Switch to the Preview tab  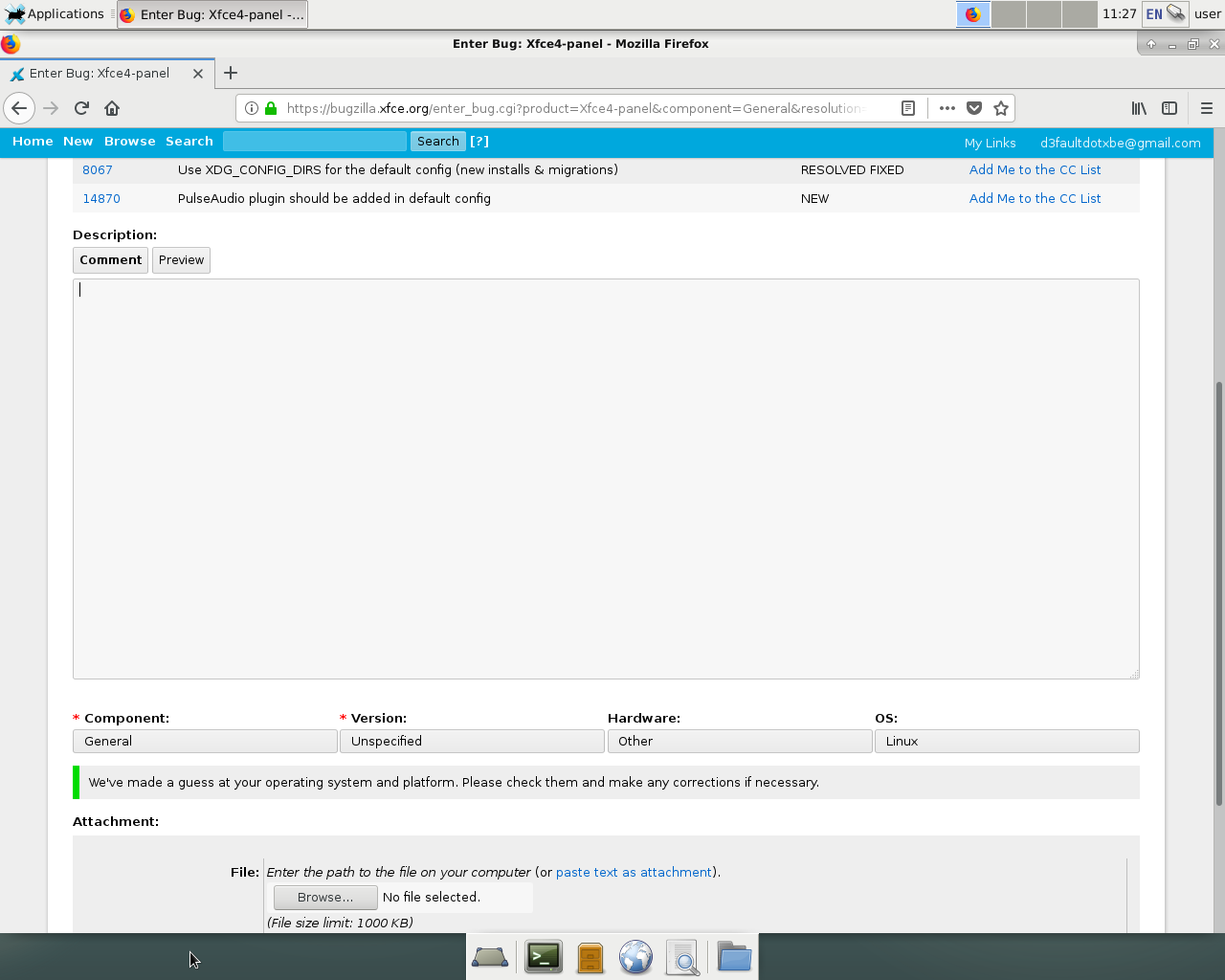pyautogui.click(x=181, y=260)
